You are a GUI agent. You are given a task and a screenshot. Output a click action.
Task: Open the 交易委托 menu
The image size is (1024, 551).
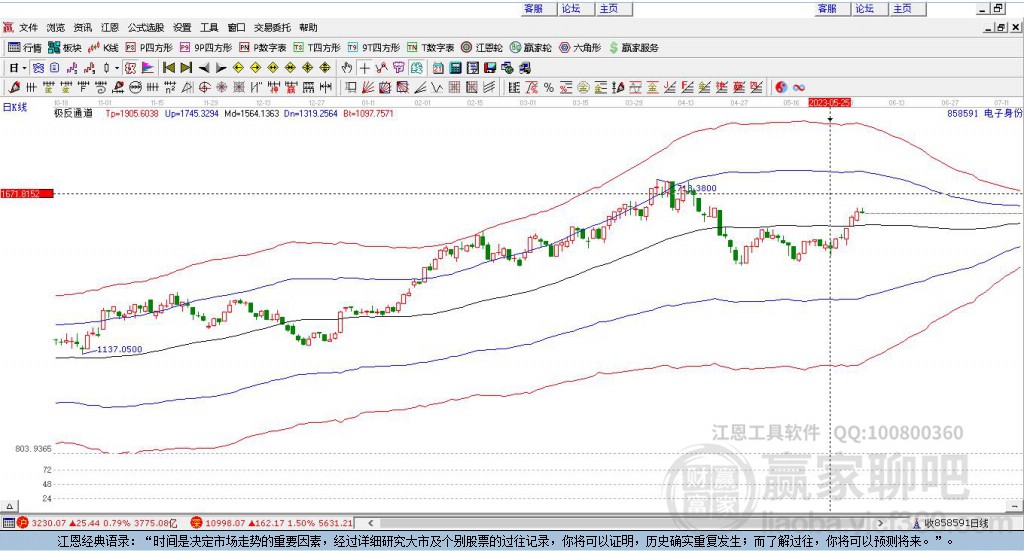272,27
